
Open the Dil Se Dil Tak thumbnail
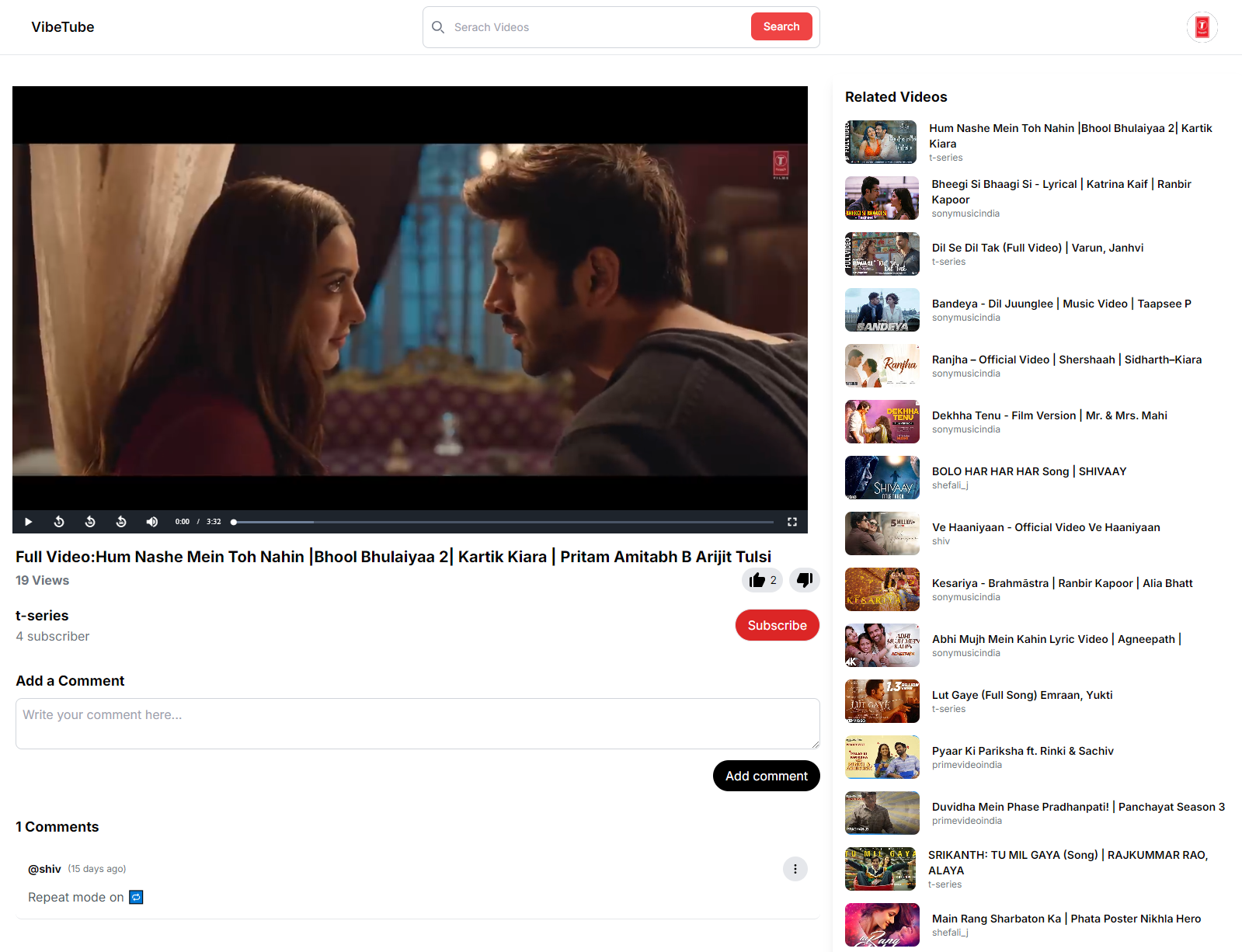882,254
